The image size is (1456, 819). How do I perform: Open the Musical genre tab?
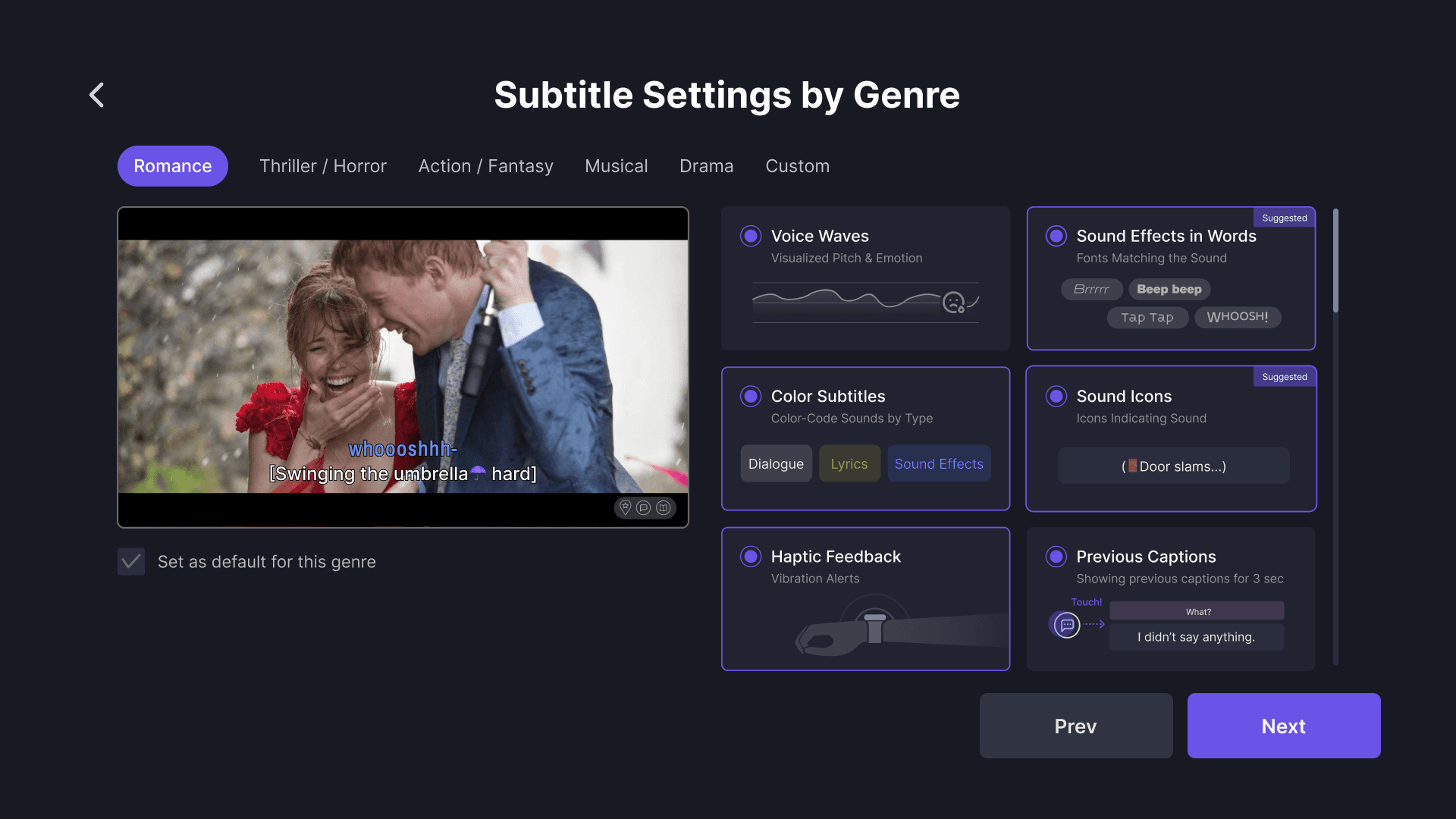point(616,166)
